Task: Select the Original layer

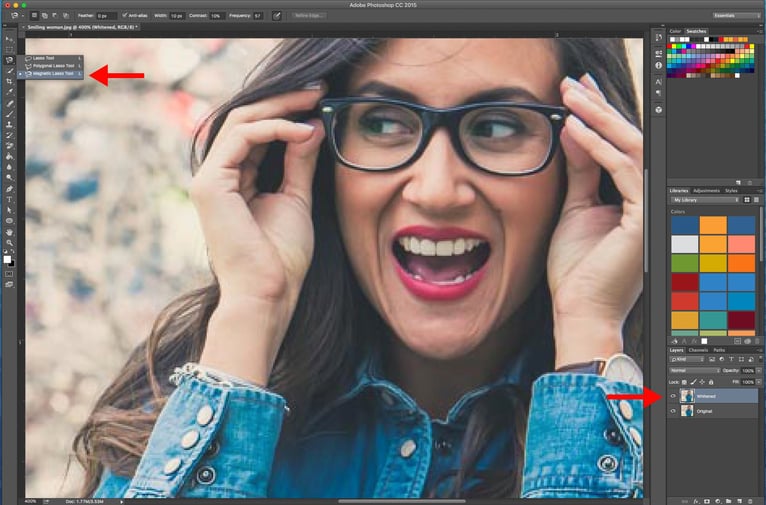Action: point(713,411)
